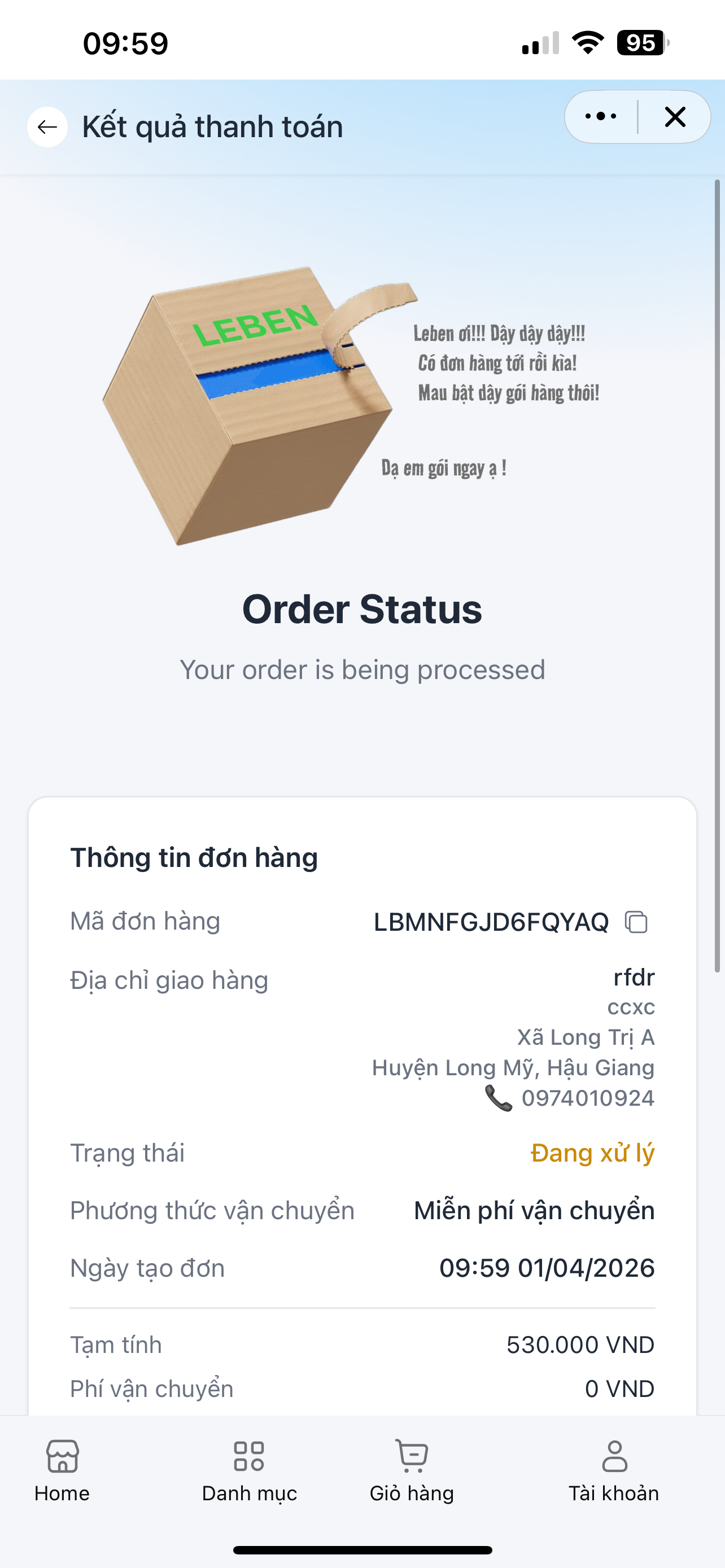This screenshot has height=1568, width=725.
Task: Copy the order code LBMNFGJD6FQYAQ
Action: point(636,922)
